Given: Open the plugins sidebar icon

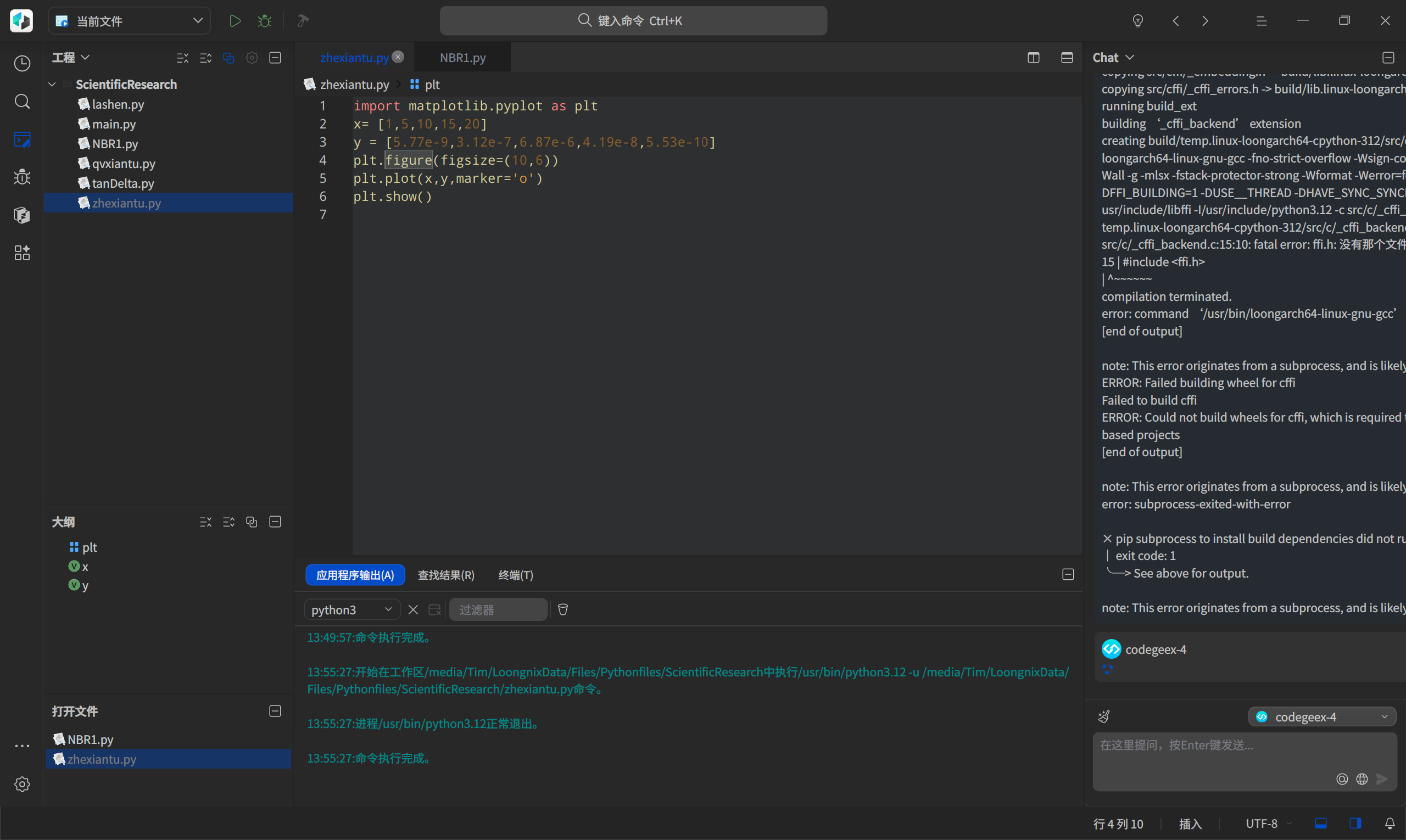Looking at the screenshot, I should [x=22, y=253].
